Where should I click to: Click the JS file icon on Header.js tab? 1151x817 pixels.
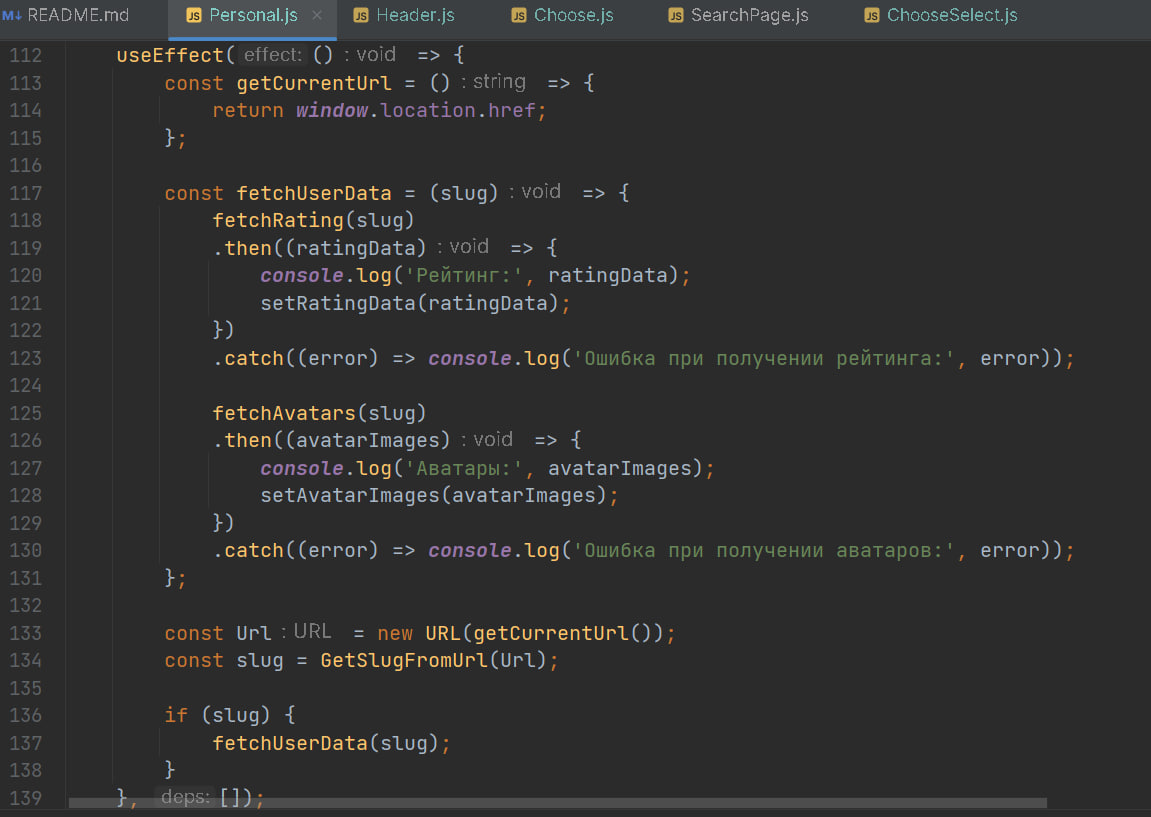pyautogui.click(x=360, y=15)
